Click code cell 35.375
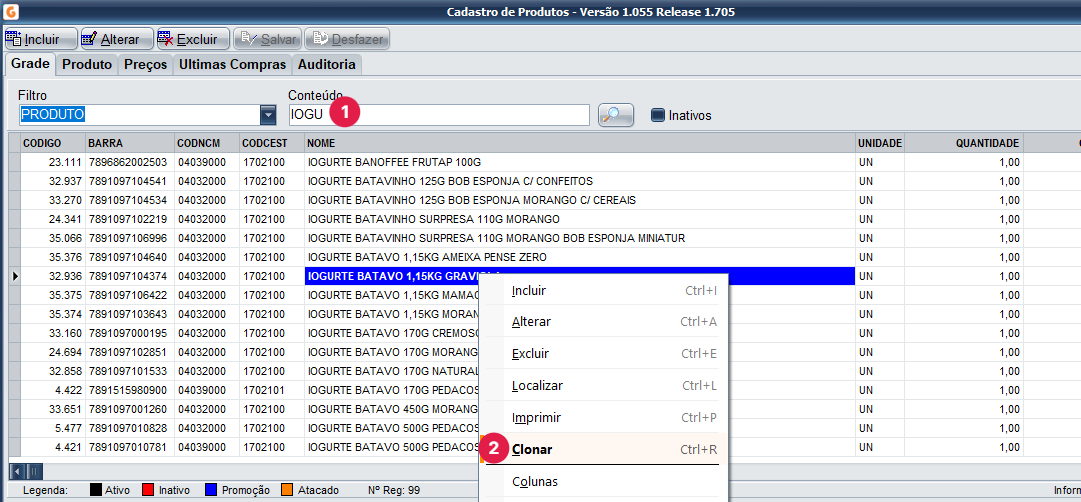The height and width of the screenshot is (502, 1081). pyautogui.click(x=52, y=295)
